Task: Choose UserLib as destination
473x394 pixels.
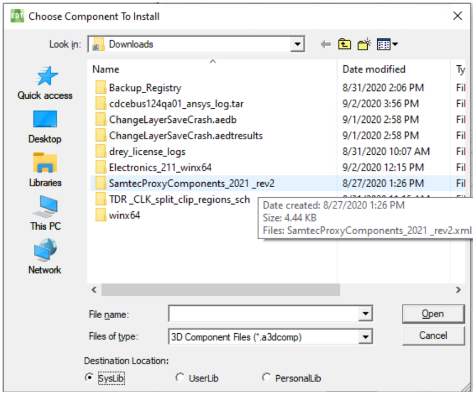Action: pos(180,377)
